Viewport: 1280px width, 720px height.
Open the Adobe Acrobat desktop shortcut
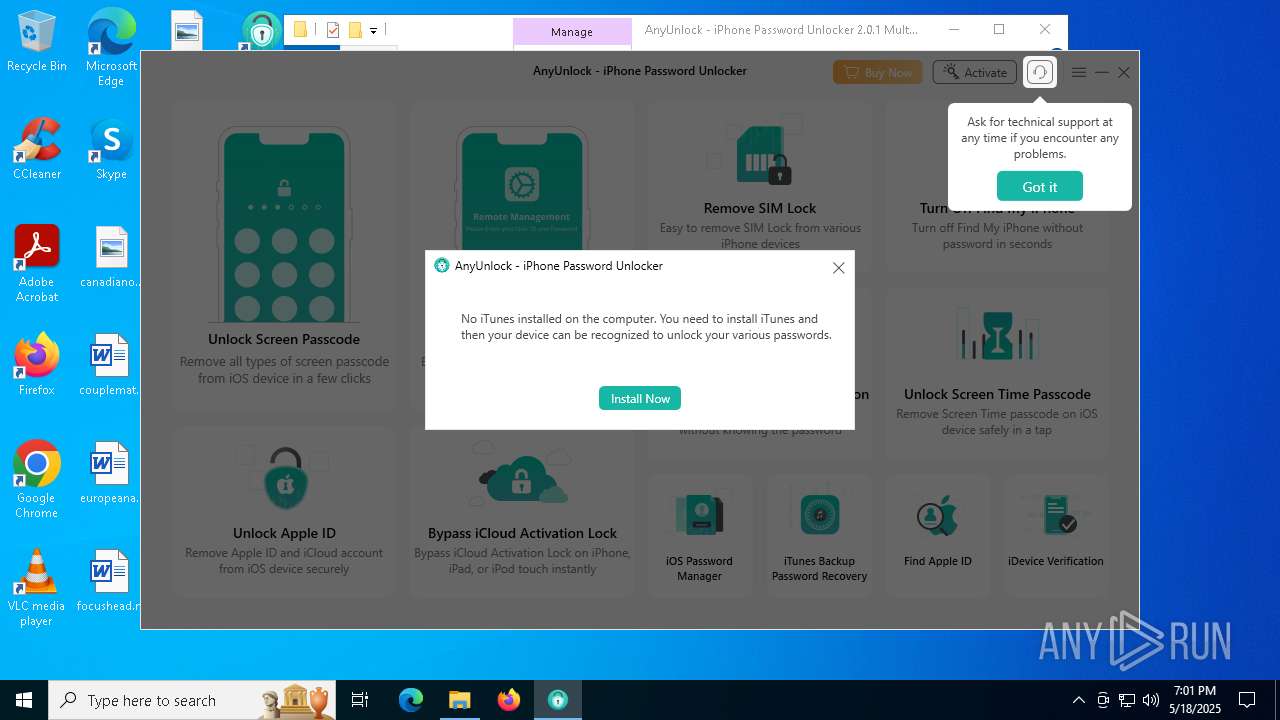37,264
